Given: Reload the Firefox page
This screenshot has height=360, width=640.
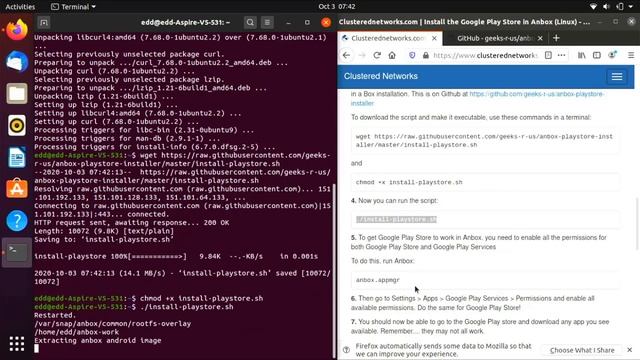Looking at the screenshot, I should coord(377,55).
